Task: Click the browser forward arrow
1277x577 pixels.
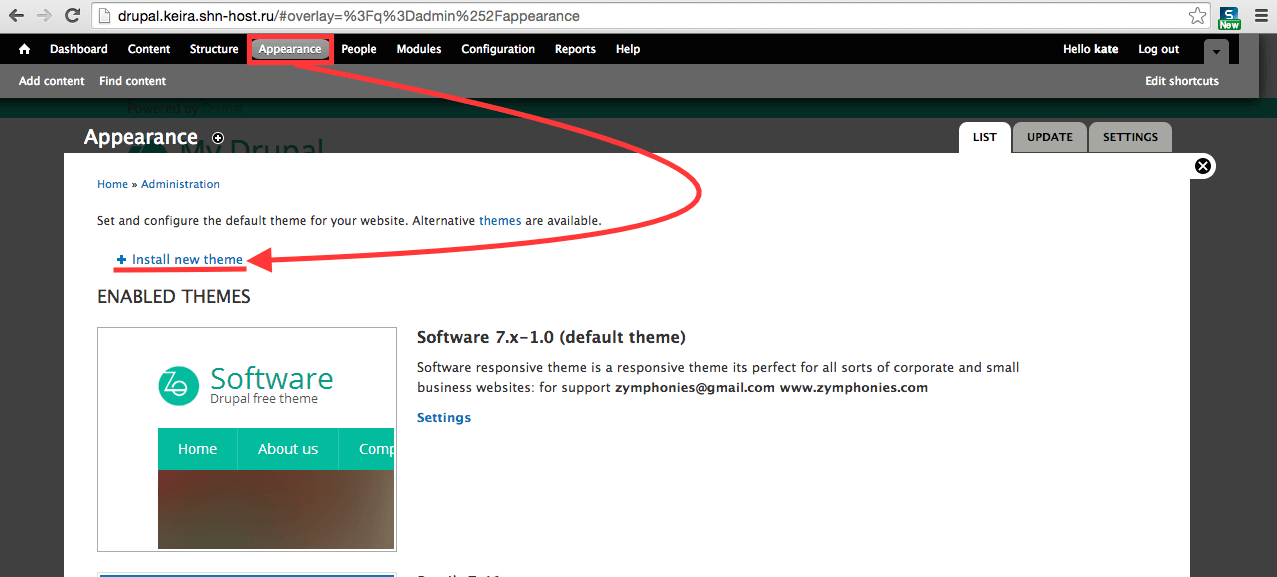Action: (45, 16)
